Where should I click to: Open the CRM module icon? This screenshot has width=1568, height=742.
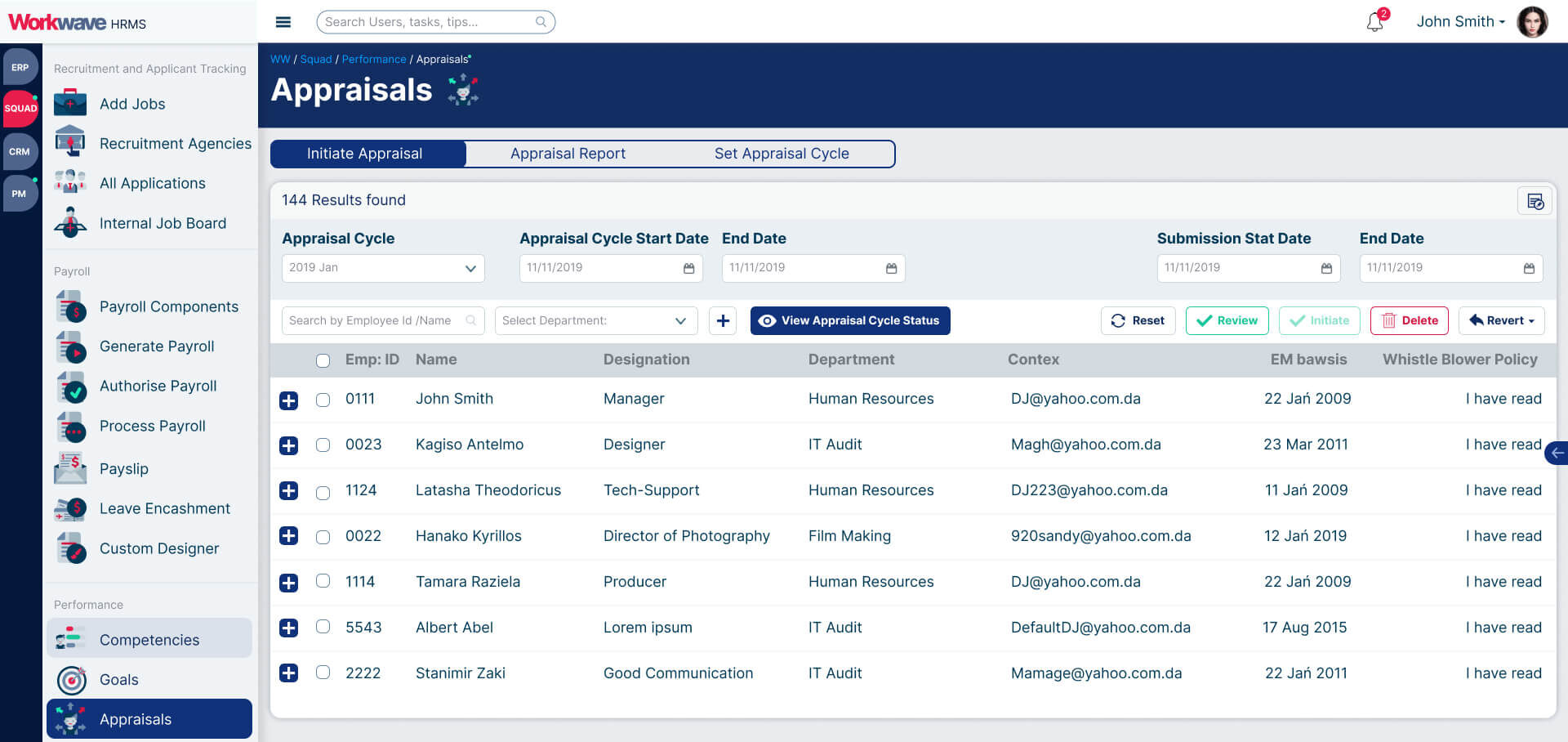(20, 152)
